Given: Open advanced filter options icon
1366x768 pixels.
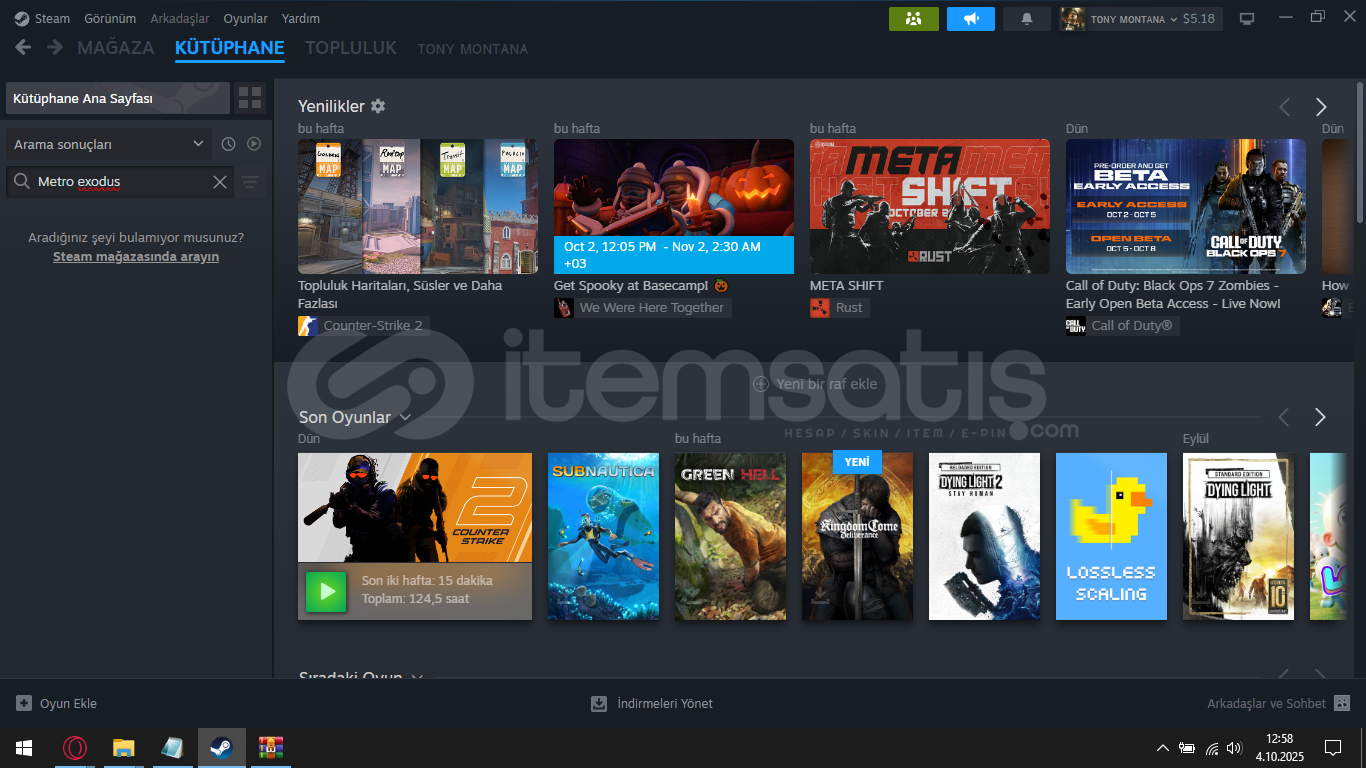Looking at the screenshot, I should click(250, 182).
